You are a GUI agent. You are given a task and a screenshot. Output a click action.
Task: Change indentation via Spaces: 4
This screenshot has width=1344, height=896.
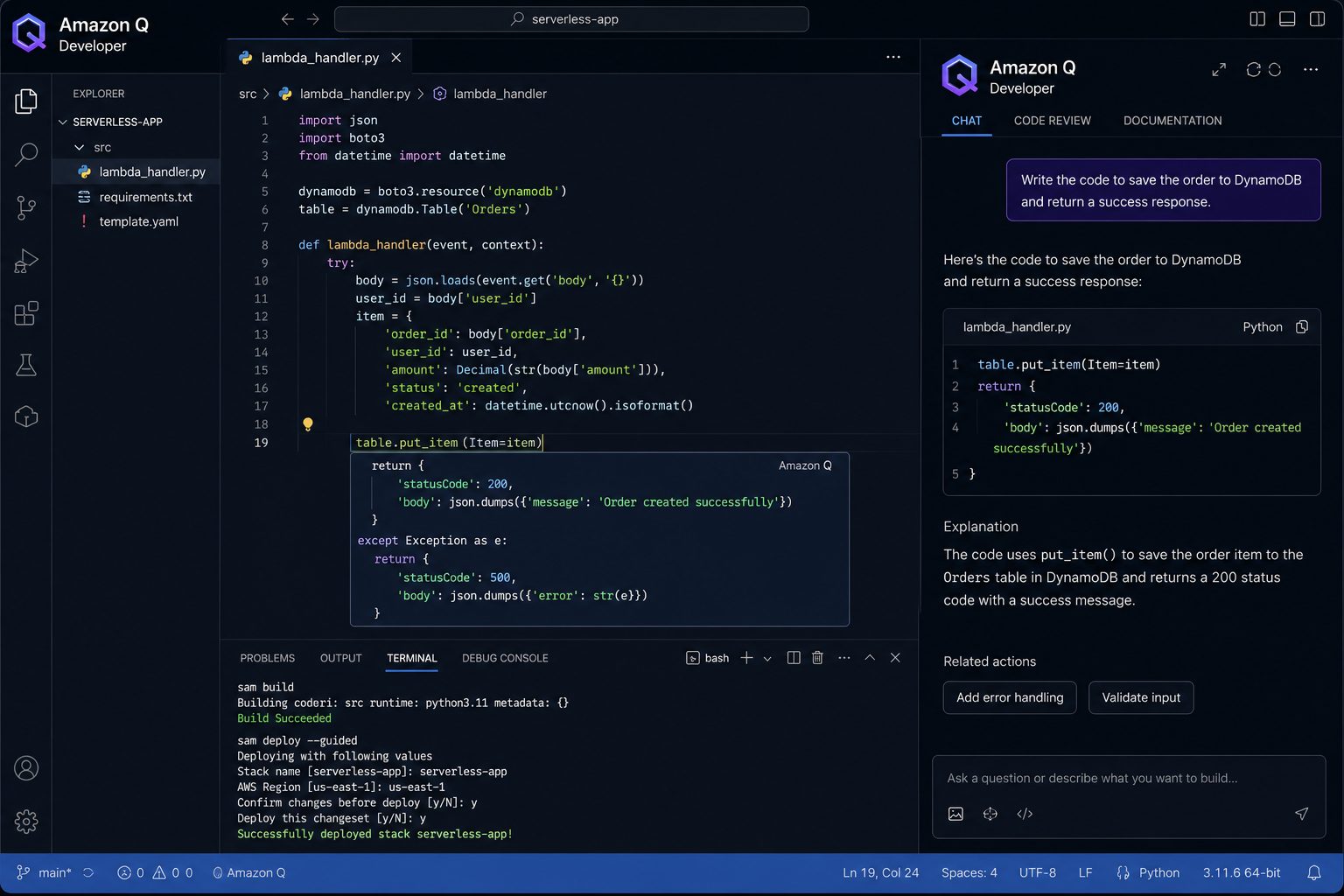point(969,872)
